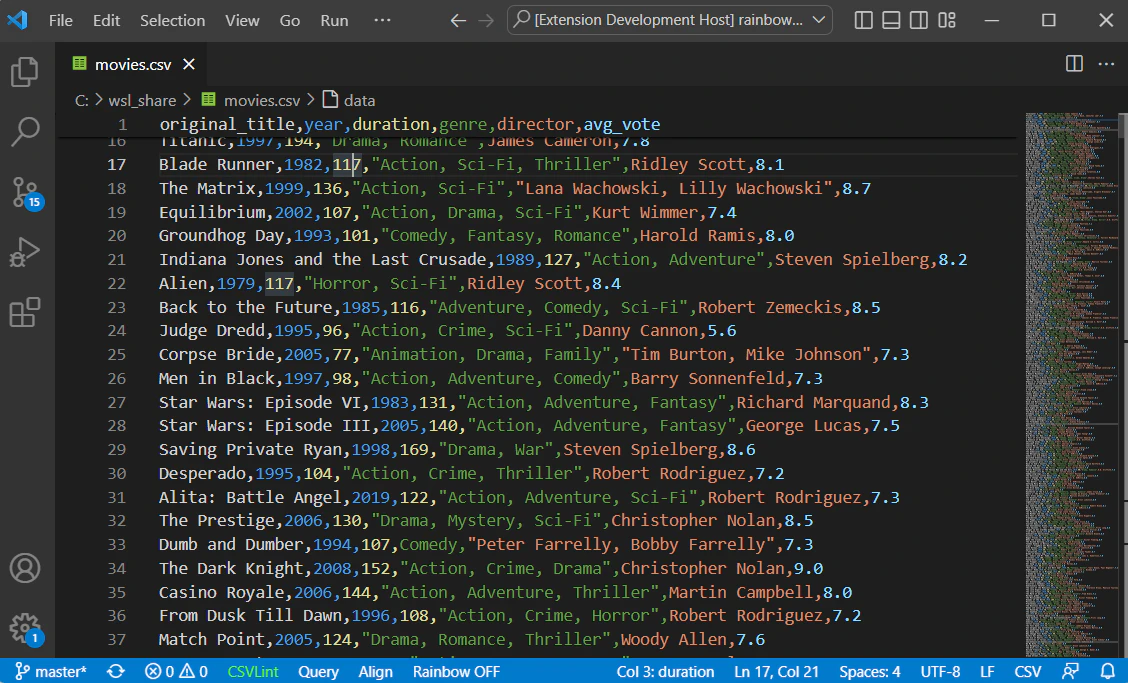Toggle the Problems panel via error counter

click(x=176, y=673)
